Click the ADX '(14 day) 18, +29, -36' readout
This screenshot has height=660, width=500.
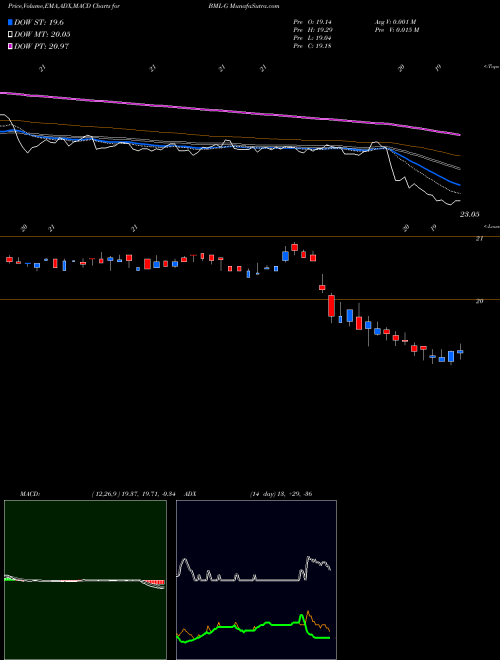coord(281,494)
